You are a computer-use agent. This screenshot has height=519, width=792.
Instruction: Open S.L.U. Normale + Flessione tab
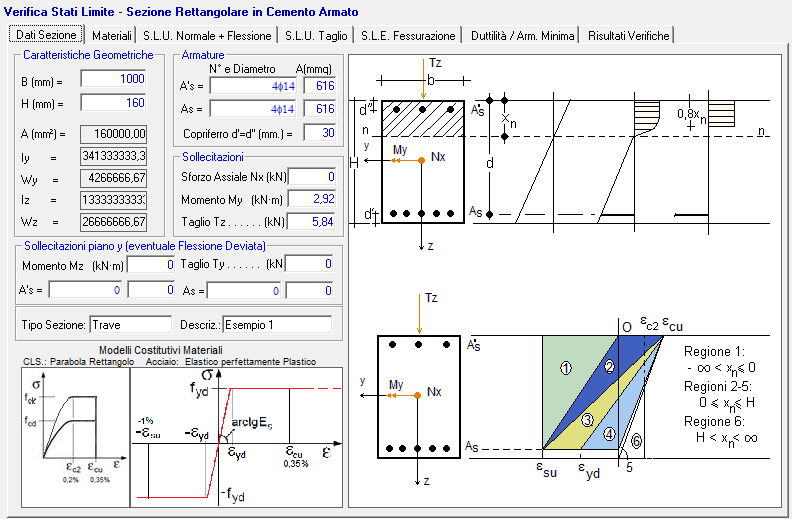tap(207, 35)
